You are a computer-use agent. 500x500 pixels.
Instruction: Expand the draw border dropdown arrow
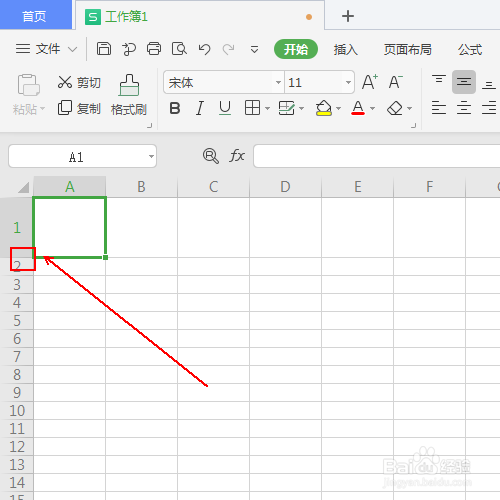pyautogui.click(x=301, y=108)
